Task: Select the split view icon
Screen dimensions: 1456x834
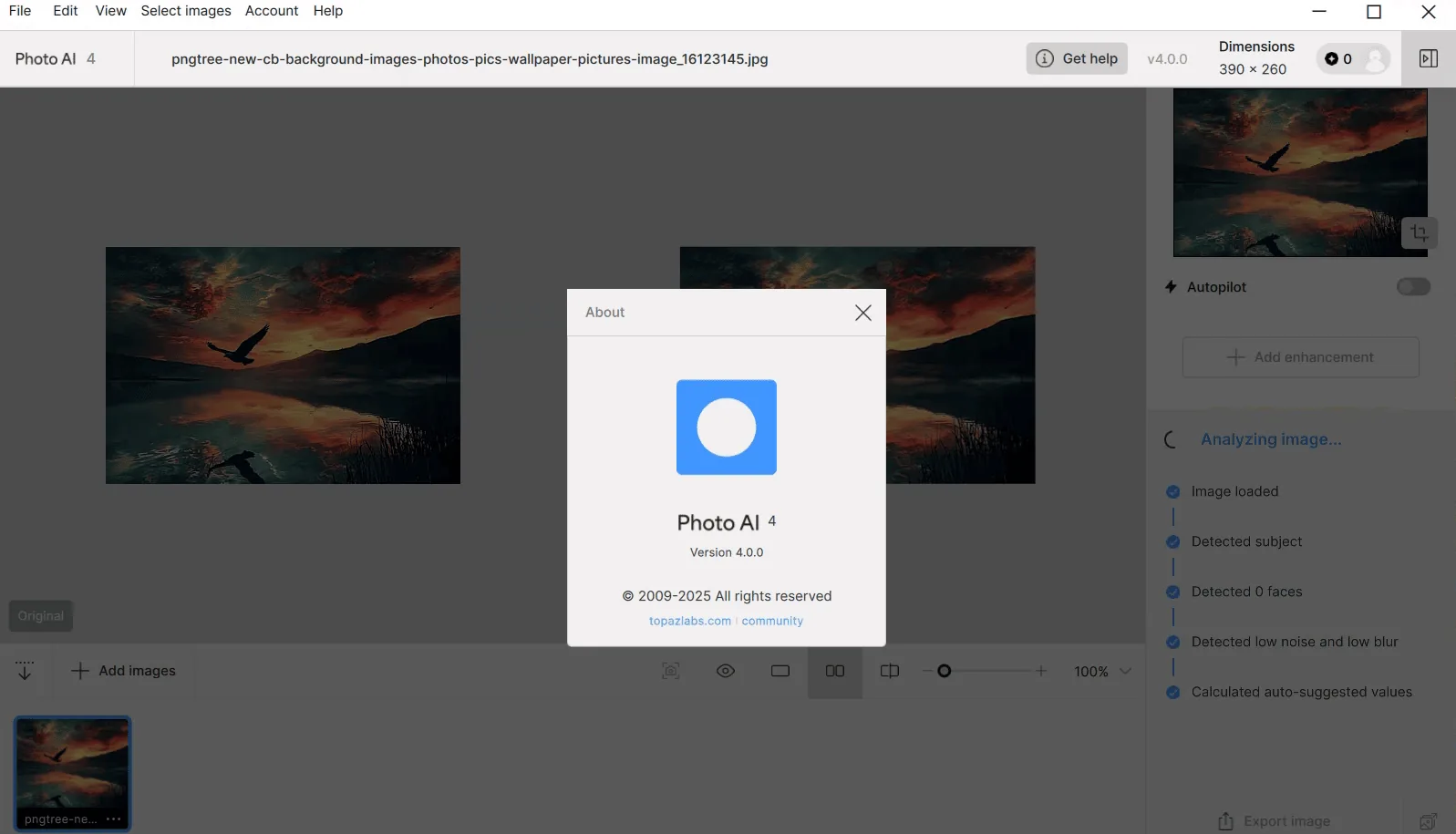Action: pos(890,672)
